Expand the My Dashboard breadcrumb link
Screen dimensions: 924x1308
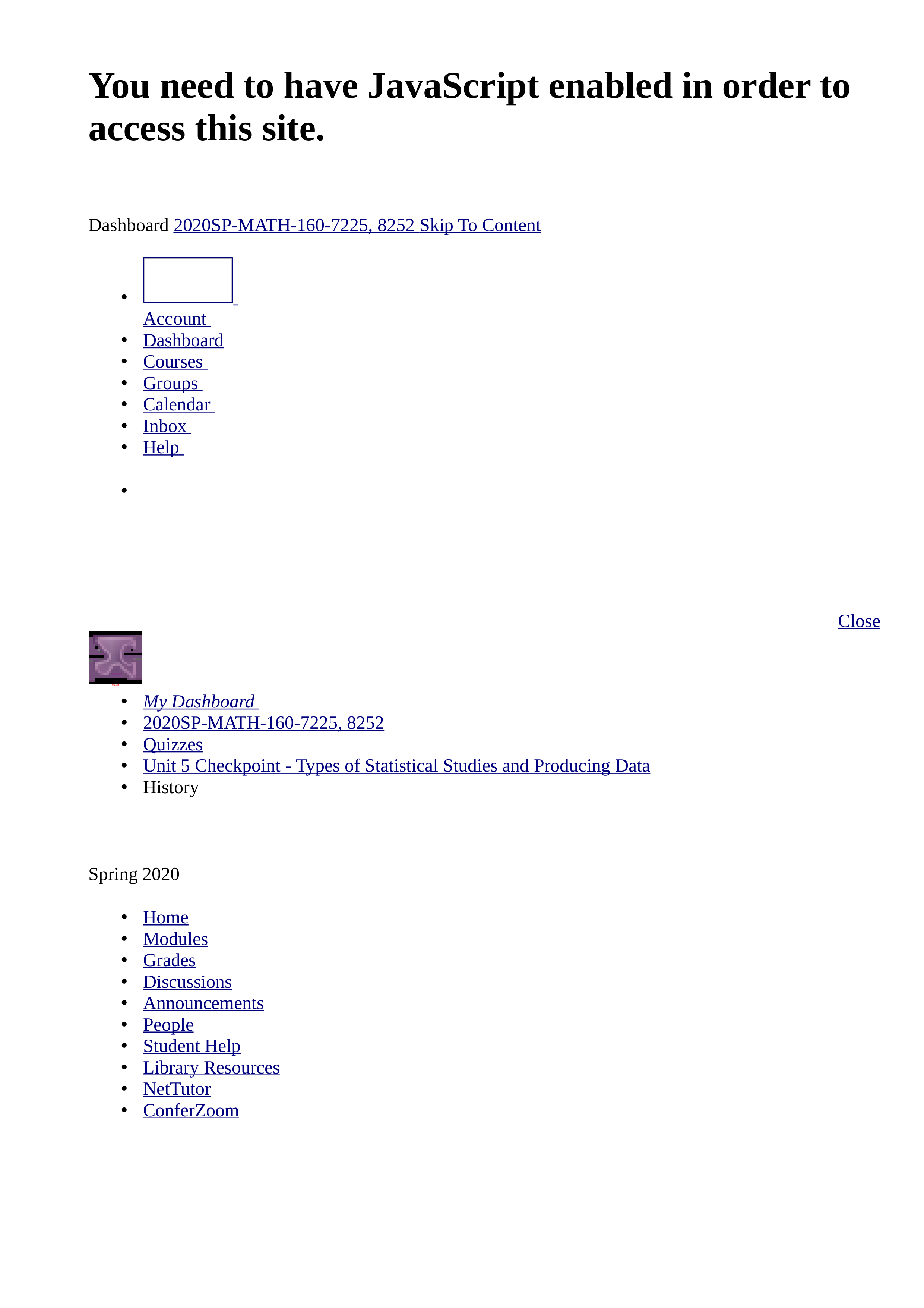(201, 702)
